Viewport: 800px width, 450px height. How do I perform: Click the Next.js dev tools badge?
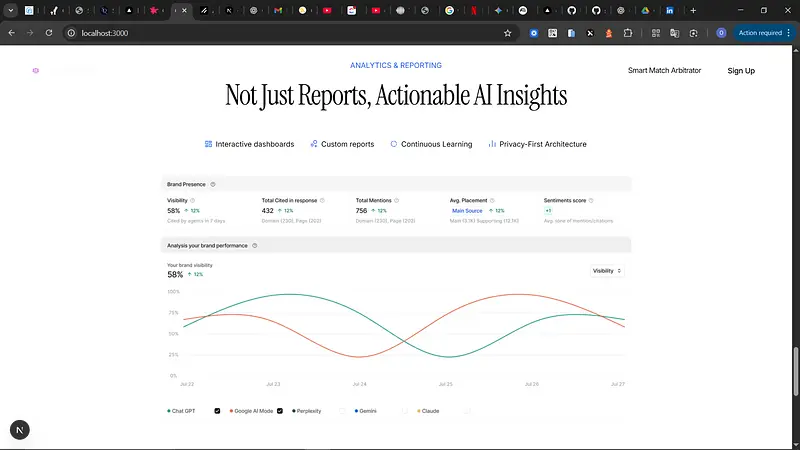coord(20,429)
